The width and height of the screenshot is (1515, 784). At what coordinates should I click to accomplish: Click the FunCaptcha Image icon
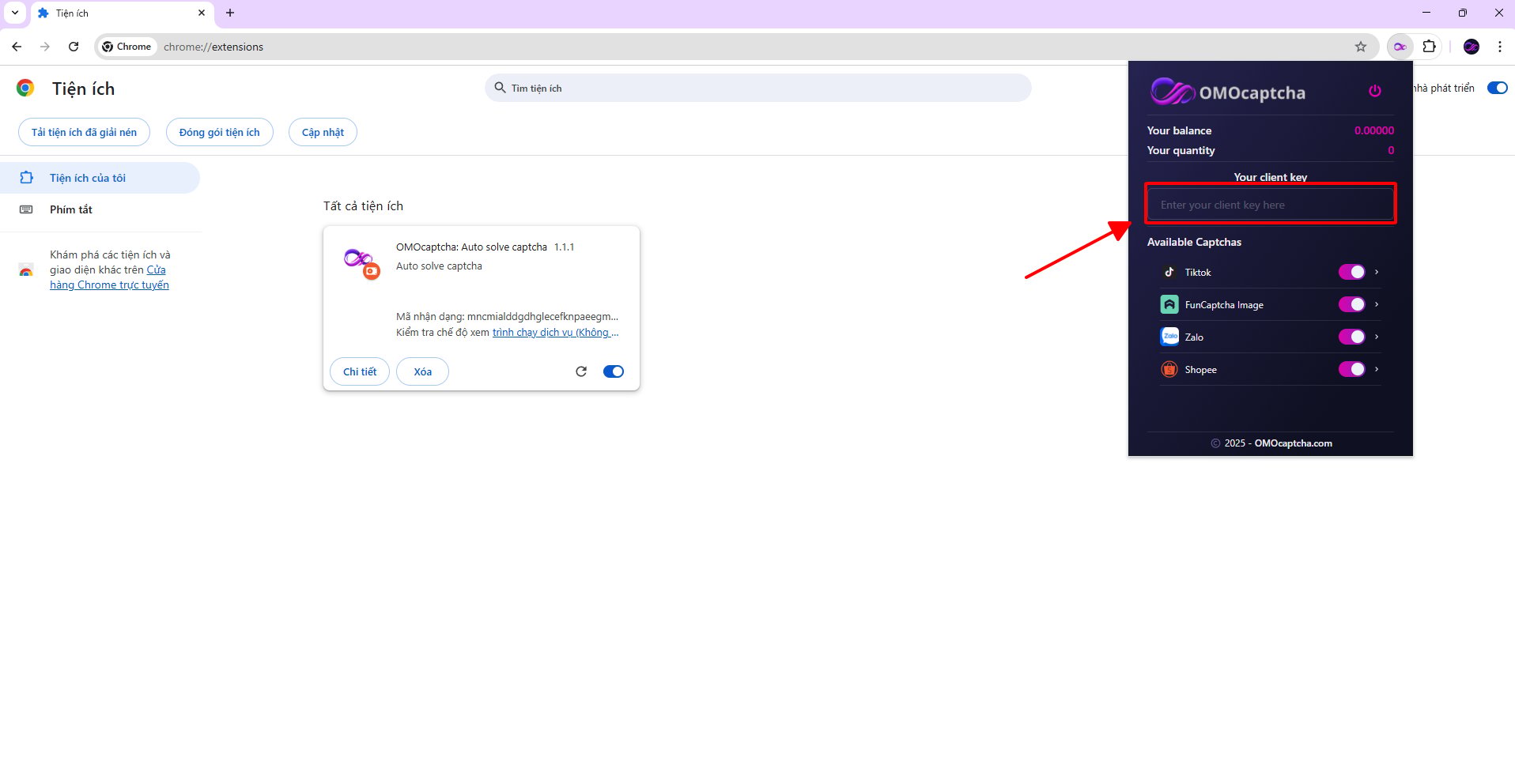1169,304
